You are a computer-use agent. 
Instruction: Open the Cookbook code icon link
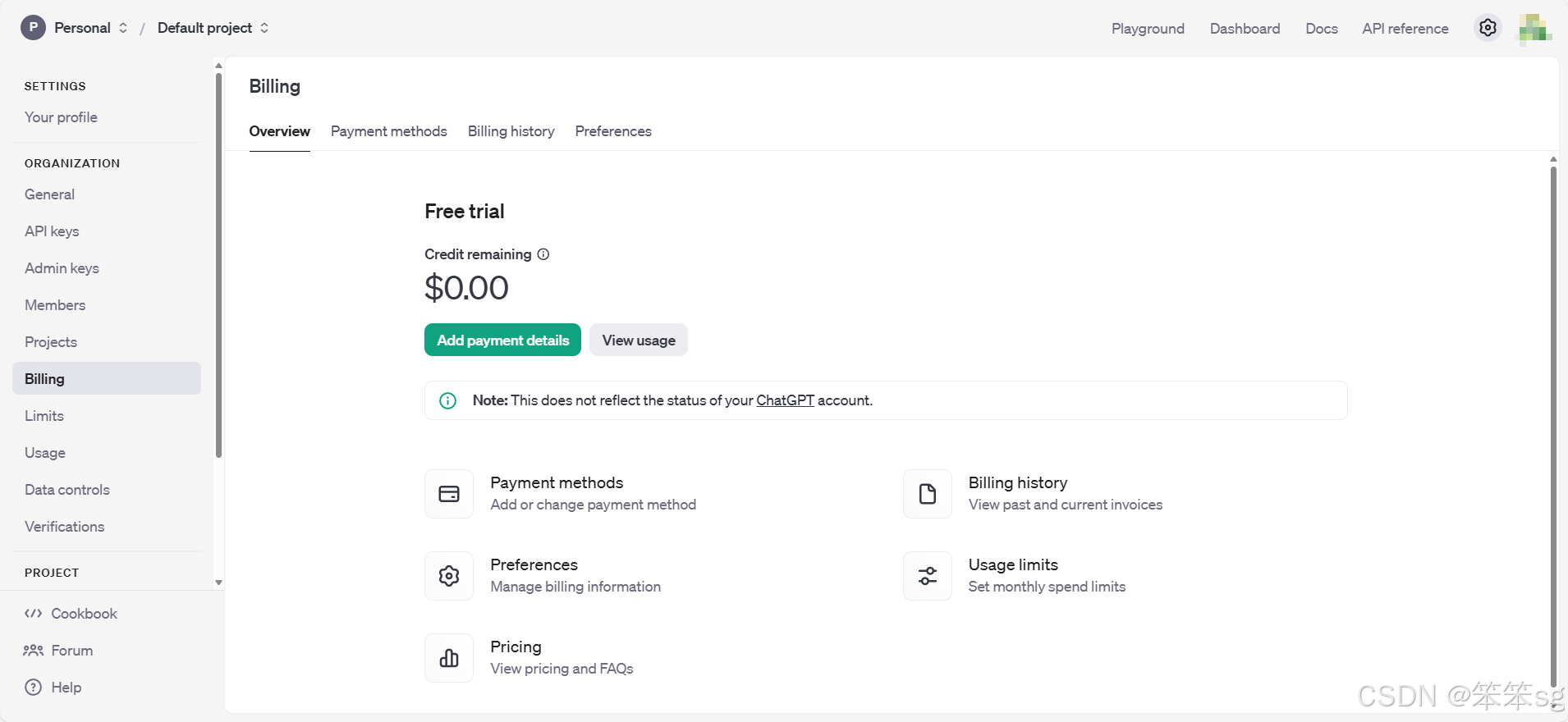coord(34,614)
